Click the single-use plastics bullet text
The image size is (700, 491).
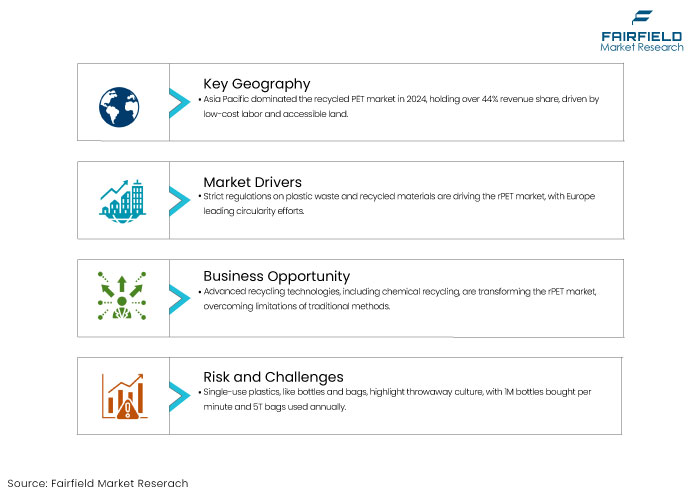tap(395, 399)
